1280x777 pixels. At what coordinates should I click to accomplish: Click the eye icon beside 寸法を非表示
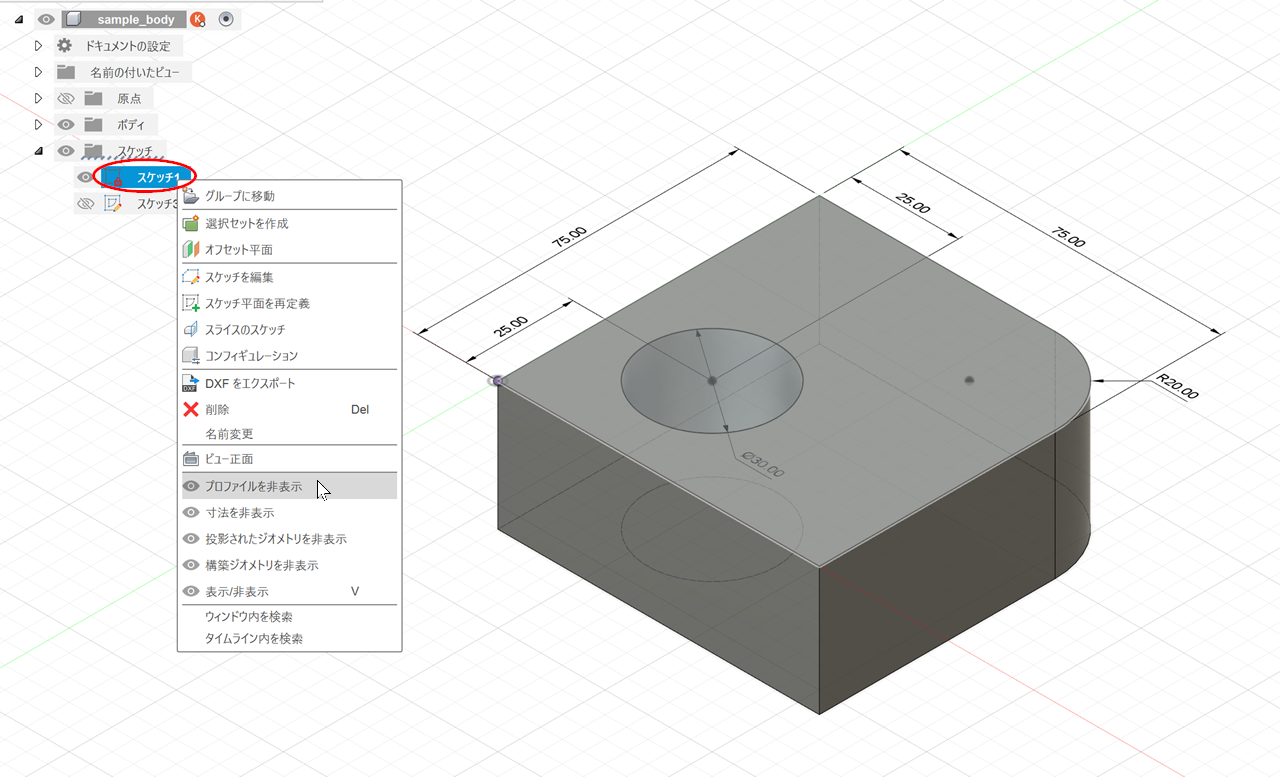point(191,512)
